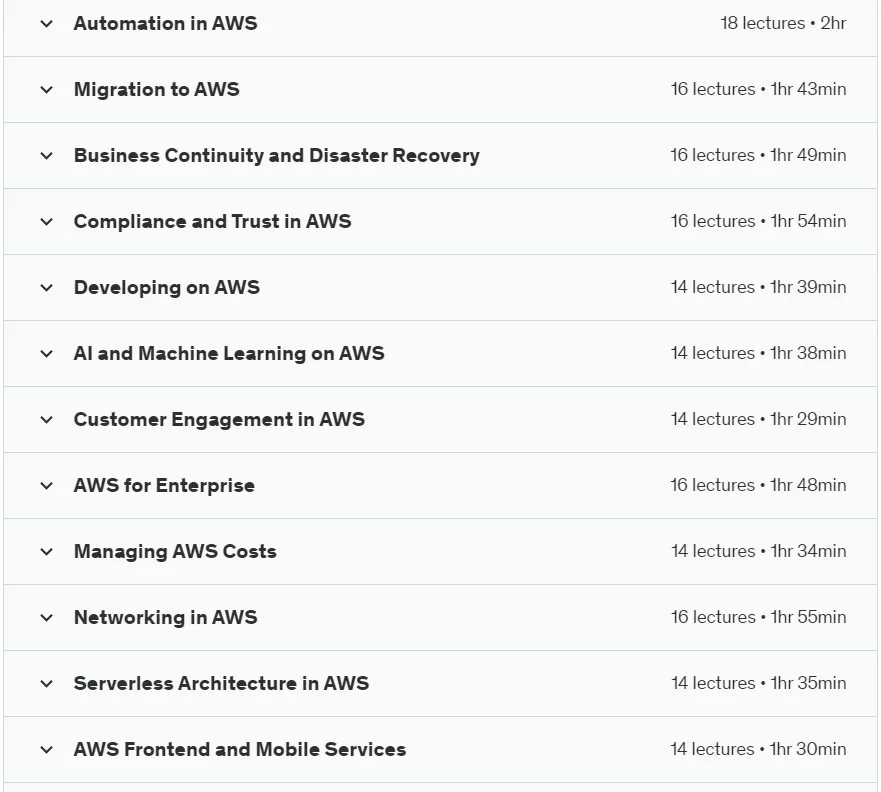Click the '14 lectures • 1hr 30min' text
Screen dimensions: 881x792
click(759, 749)
